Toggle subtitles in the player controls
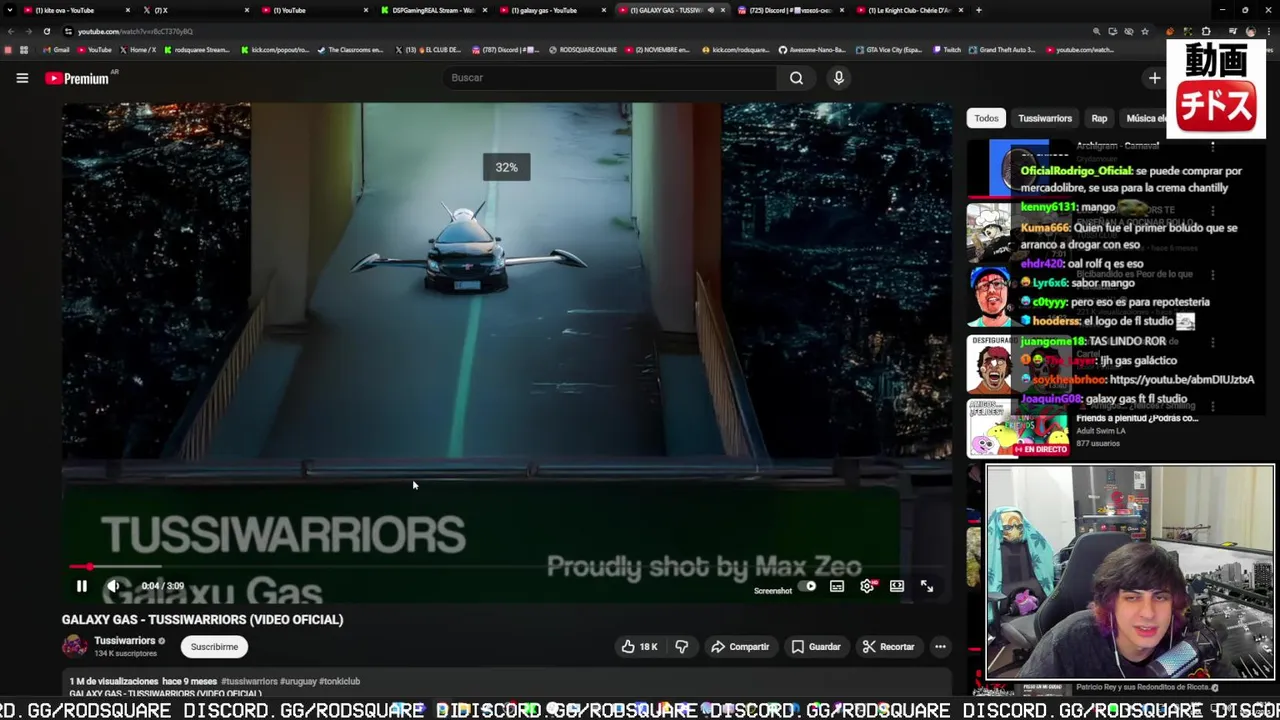This screenshot has height=720, width=1280. click(x=837, y=586)
